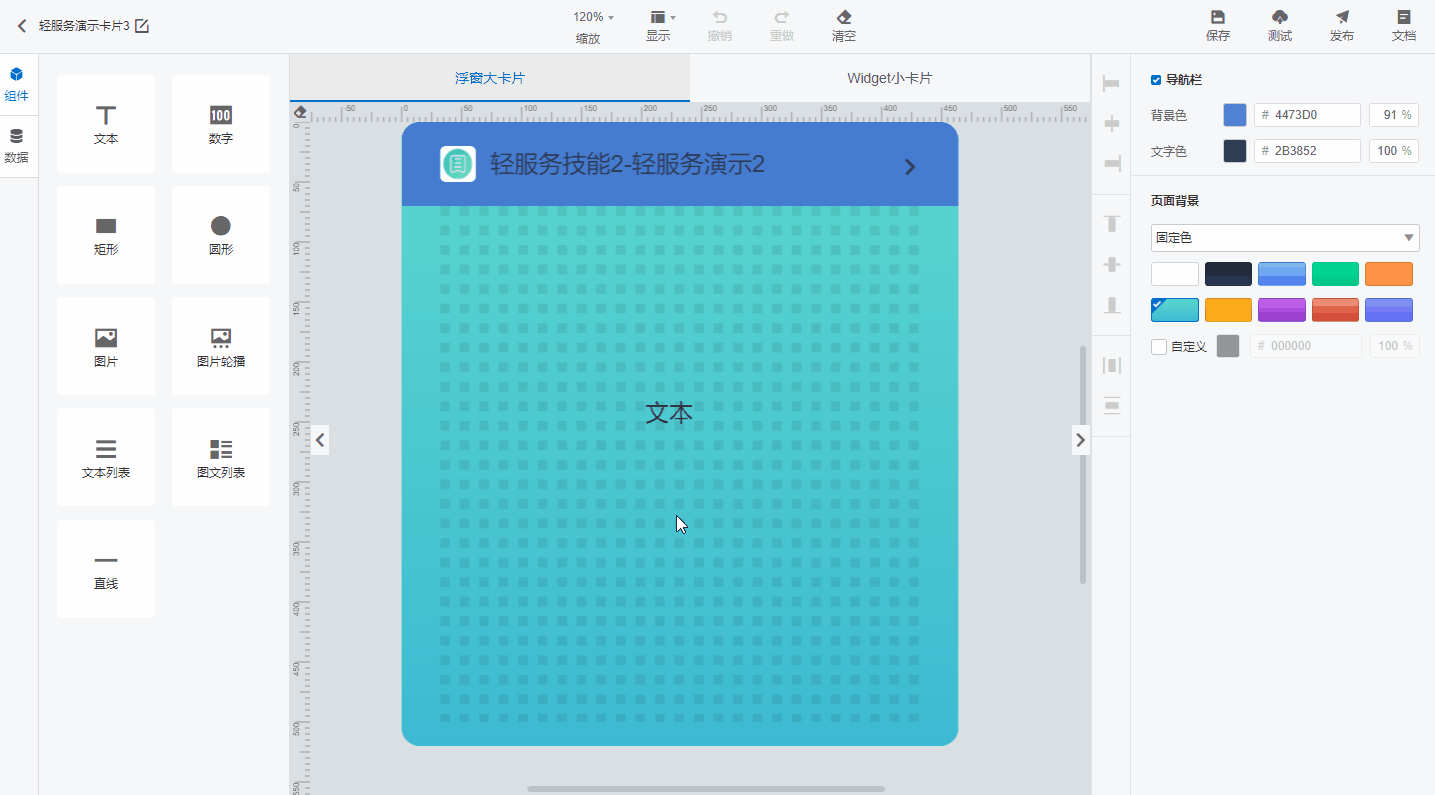This screenshot has width=1435, height=795.
Task: Click the 清空 eraser clear icon
Action: coord(843,17)
